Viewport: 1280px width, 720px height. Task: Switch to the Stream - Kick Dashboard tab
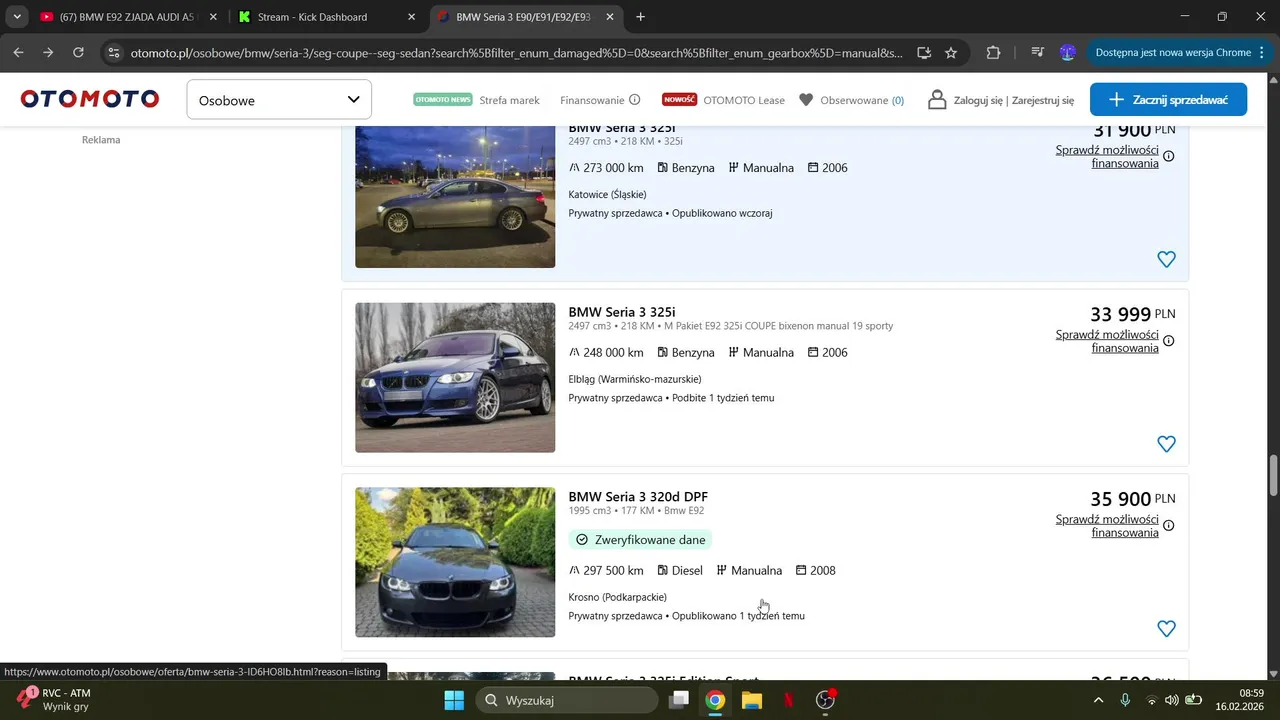point(323,17)
